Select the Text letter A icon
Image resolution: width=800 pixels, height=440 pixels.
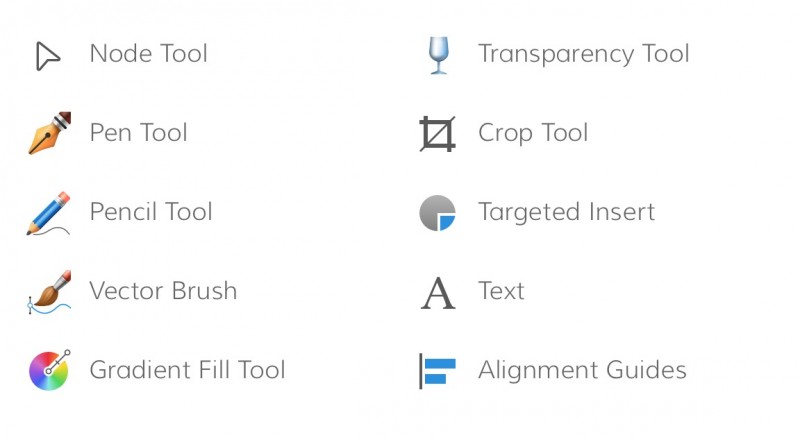tap(438, 293)
